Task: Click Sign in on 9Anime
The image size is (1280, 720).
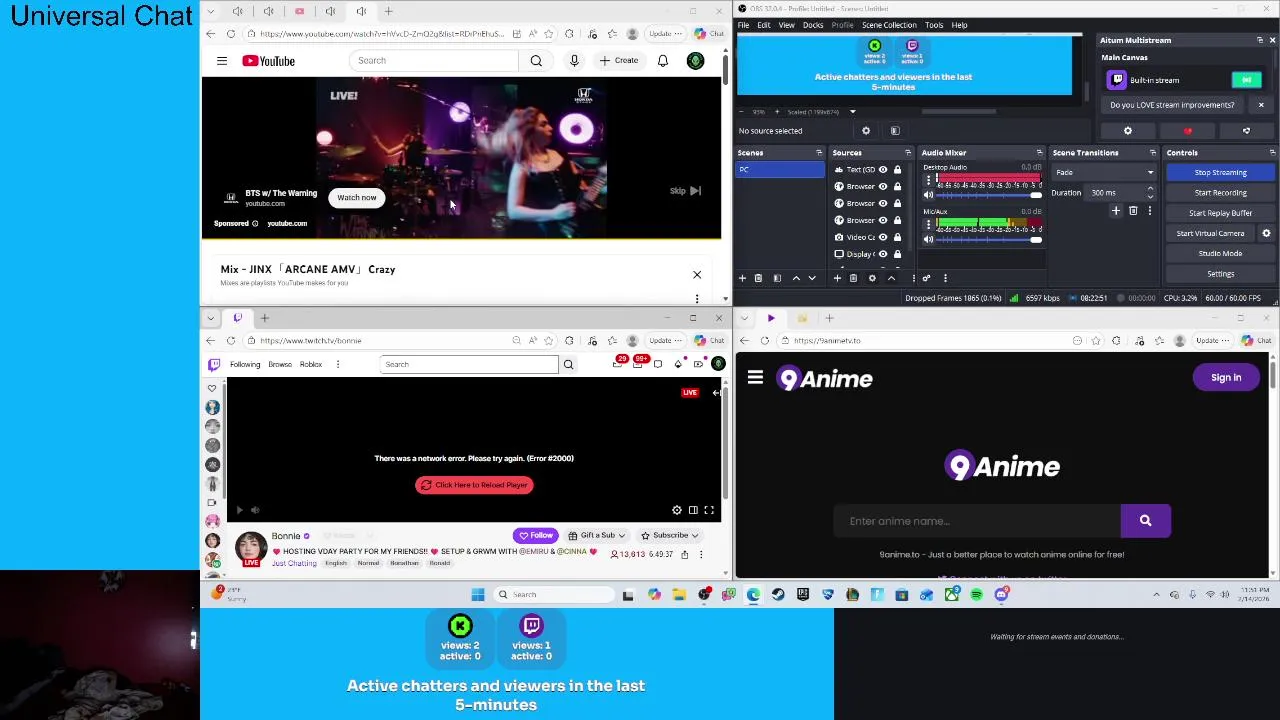Action: tap(1226, 377)
